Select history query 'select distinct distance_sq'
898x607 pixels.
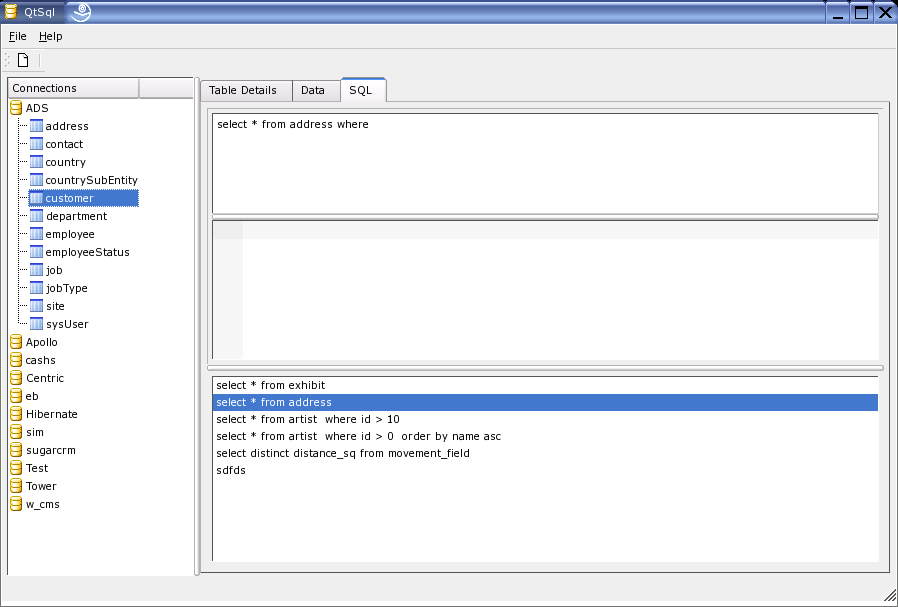[545, 454]
